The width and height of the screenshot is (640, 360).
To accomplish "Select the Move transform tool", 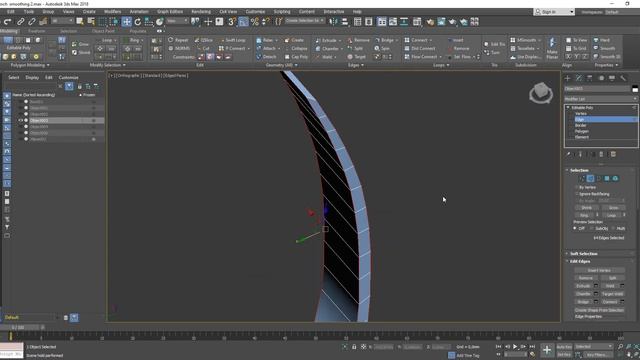I will pyautogui.click(x=127, y=22).
